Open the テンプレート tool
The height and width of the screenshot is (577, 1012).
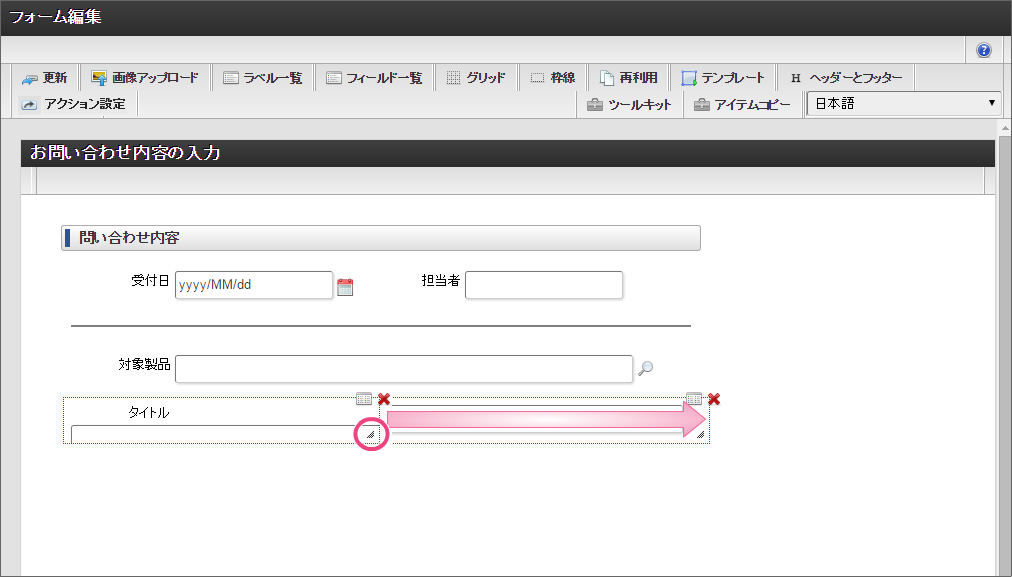(x=723, y=78)
